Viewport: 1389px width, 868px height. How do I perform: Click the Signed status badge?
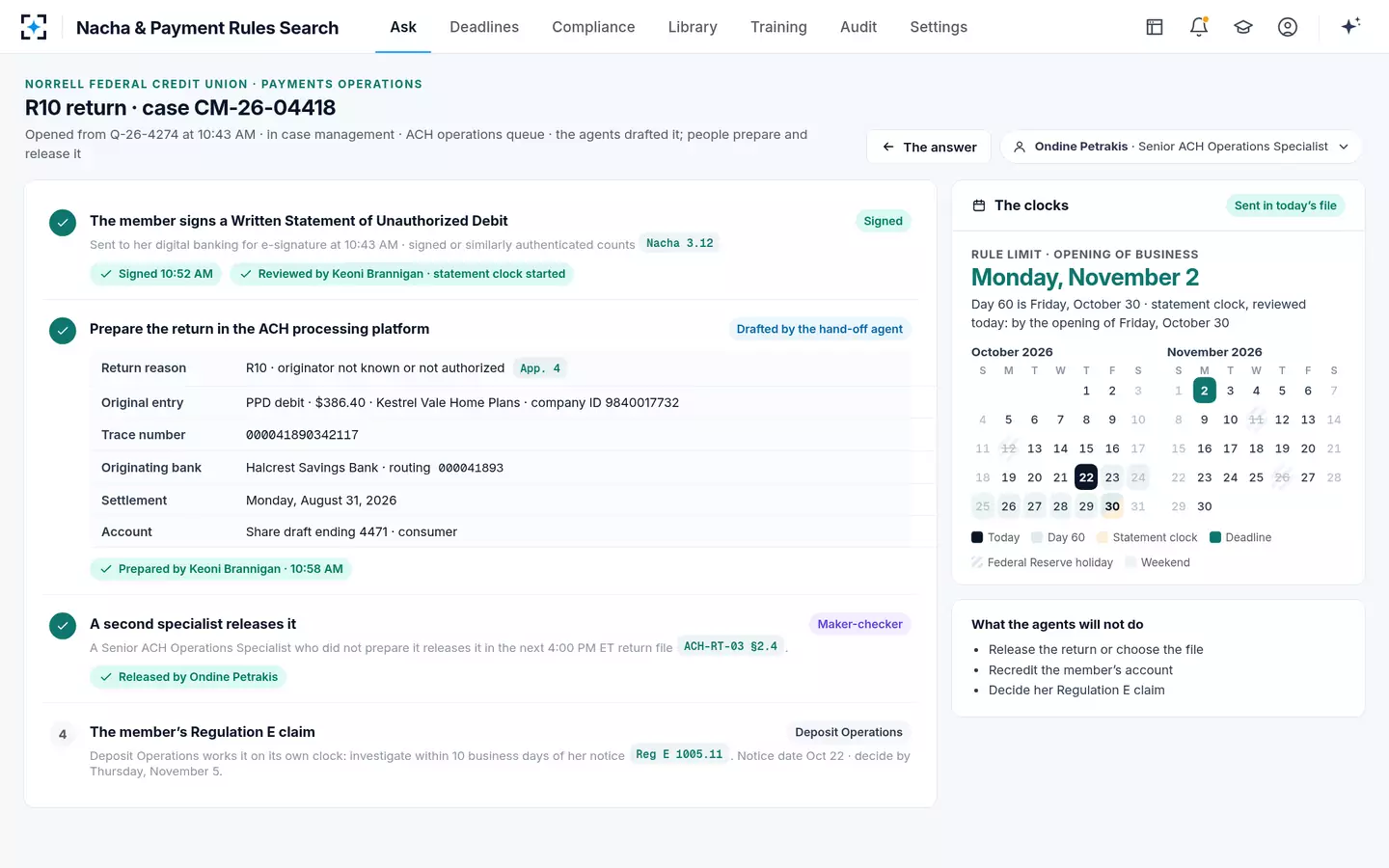click(x=883, y=221)
